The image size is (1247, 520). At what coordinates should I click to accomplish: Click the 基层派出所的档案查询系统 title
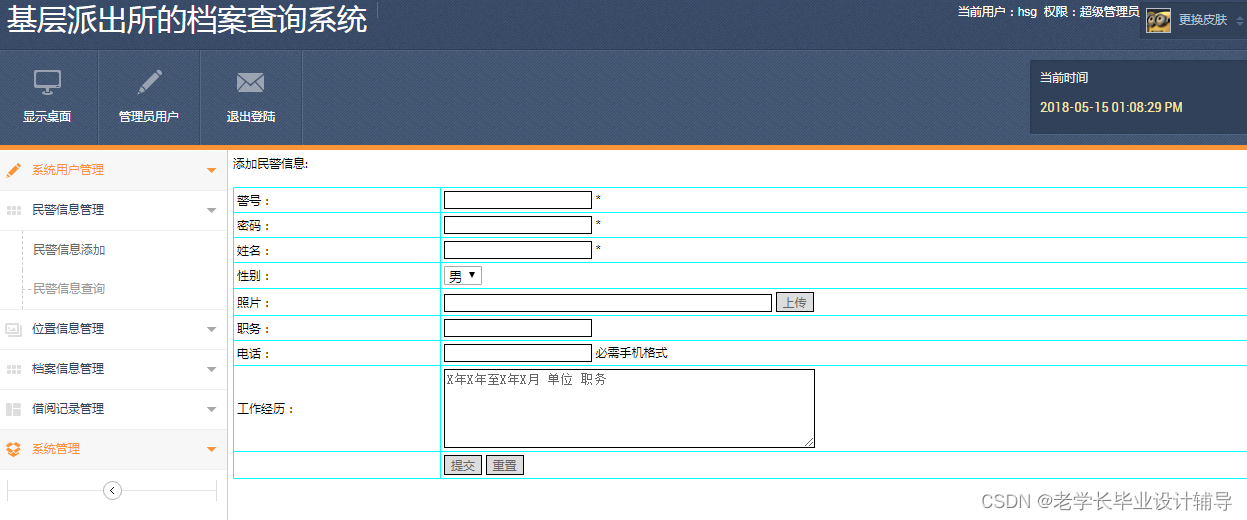(x=188, y=19)
